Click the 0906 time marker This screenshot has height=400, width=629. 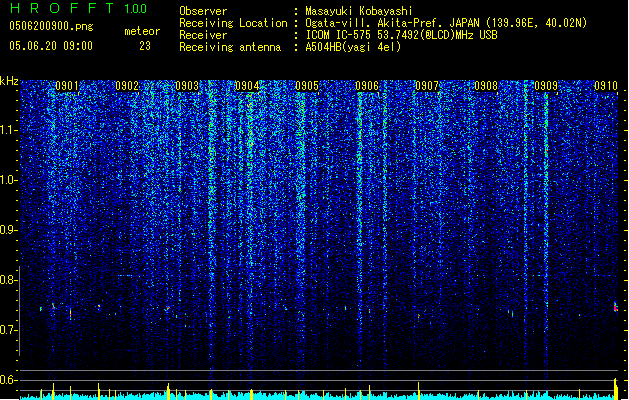[x=367, y=86]
